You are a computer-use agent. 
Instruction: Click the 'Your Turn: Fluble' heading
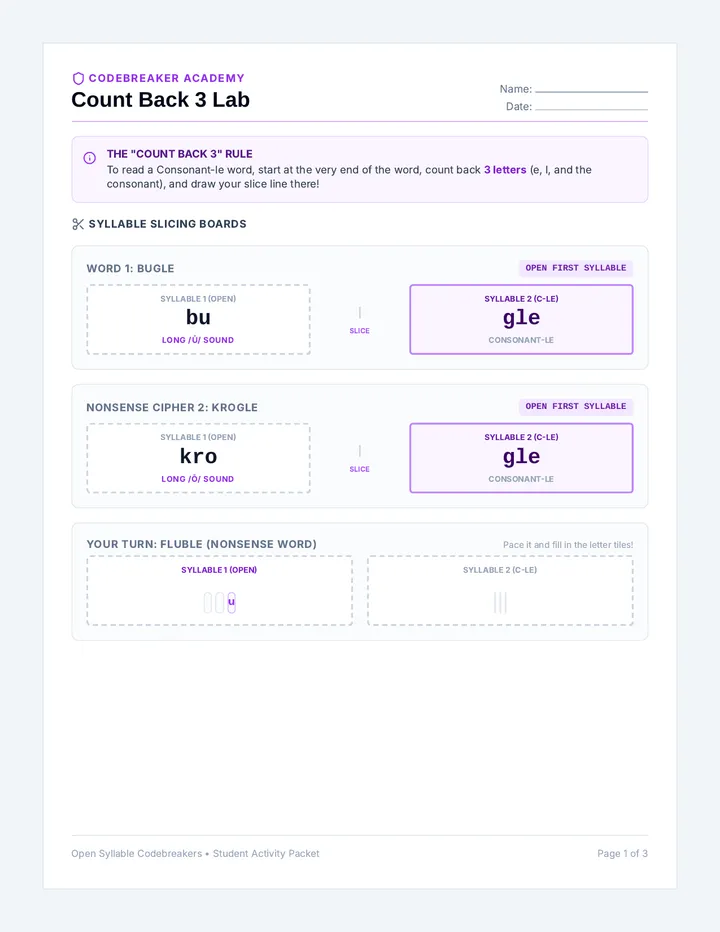click(x=202, y=544)
